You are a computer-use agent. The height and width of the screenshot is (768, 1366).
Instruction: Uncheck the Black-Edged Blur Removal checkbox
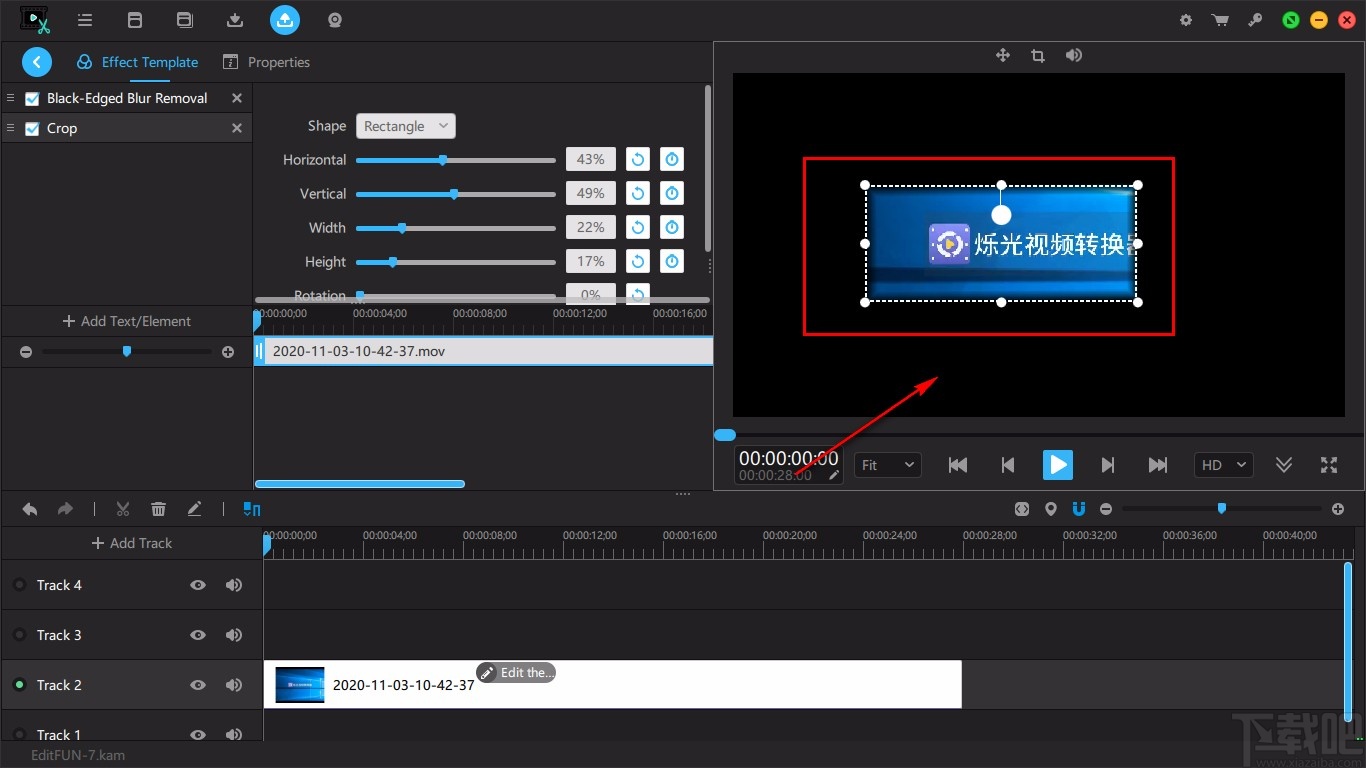(x=32, y=98)
